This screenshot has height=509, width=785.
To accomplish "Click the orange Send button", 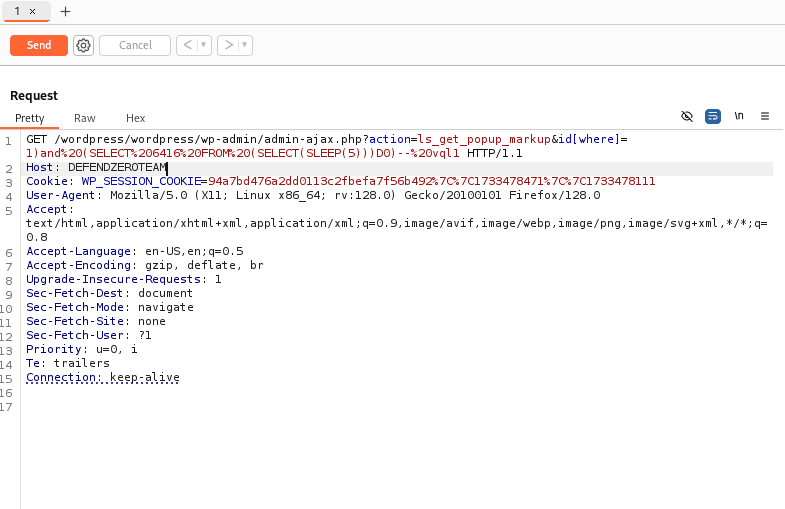I will click(39, 45).
